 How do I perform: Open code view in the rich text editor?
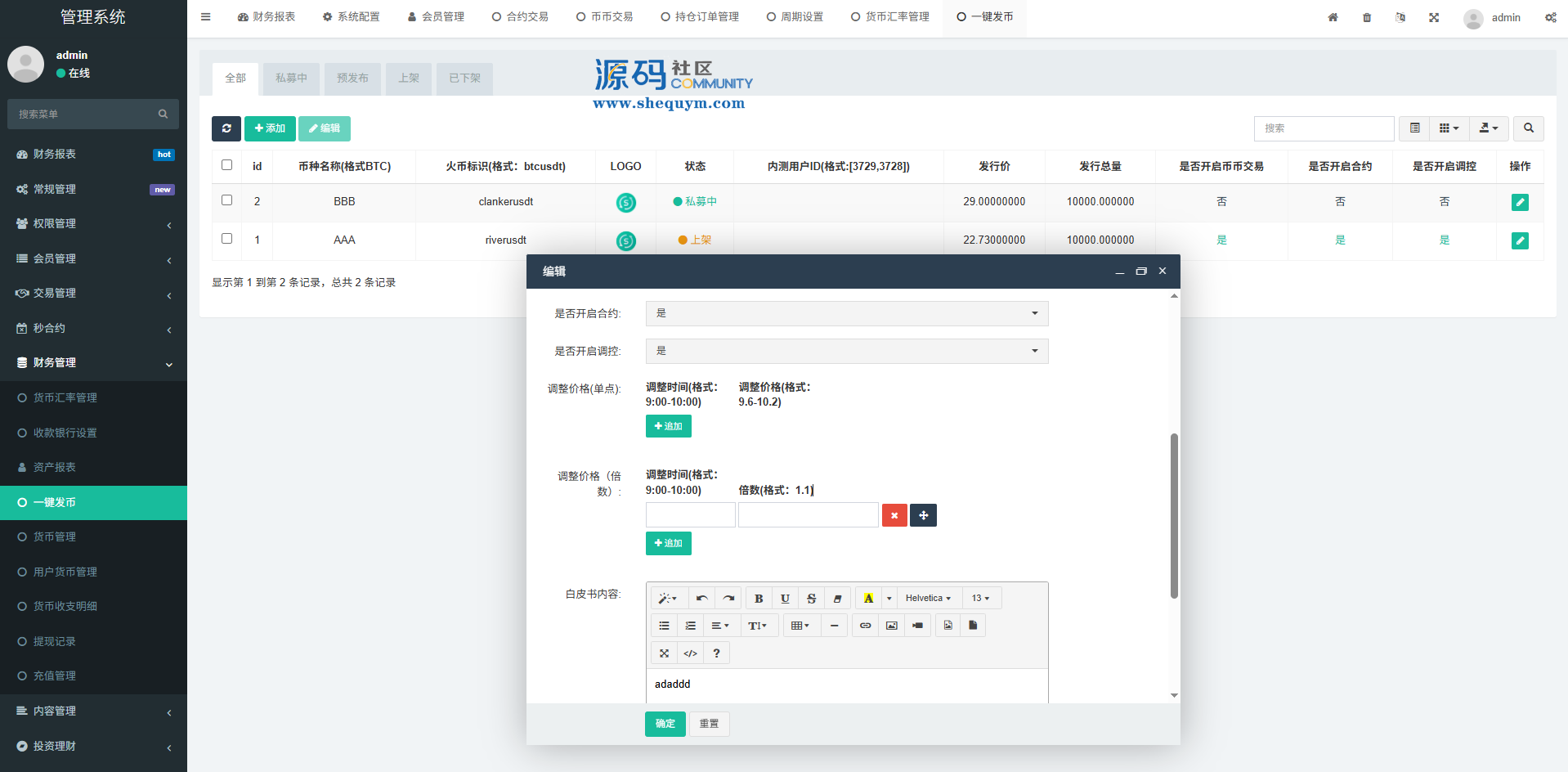tap(690, 653)
